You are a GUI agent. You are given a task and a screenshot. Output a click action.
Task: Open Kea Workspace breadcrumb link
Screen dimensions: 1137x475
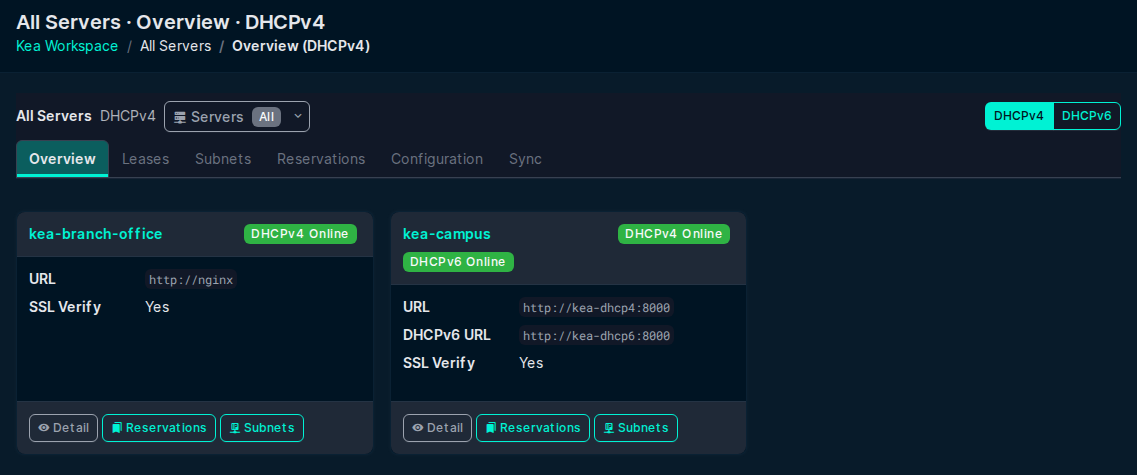coord(67,46)
